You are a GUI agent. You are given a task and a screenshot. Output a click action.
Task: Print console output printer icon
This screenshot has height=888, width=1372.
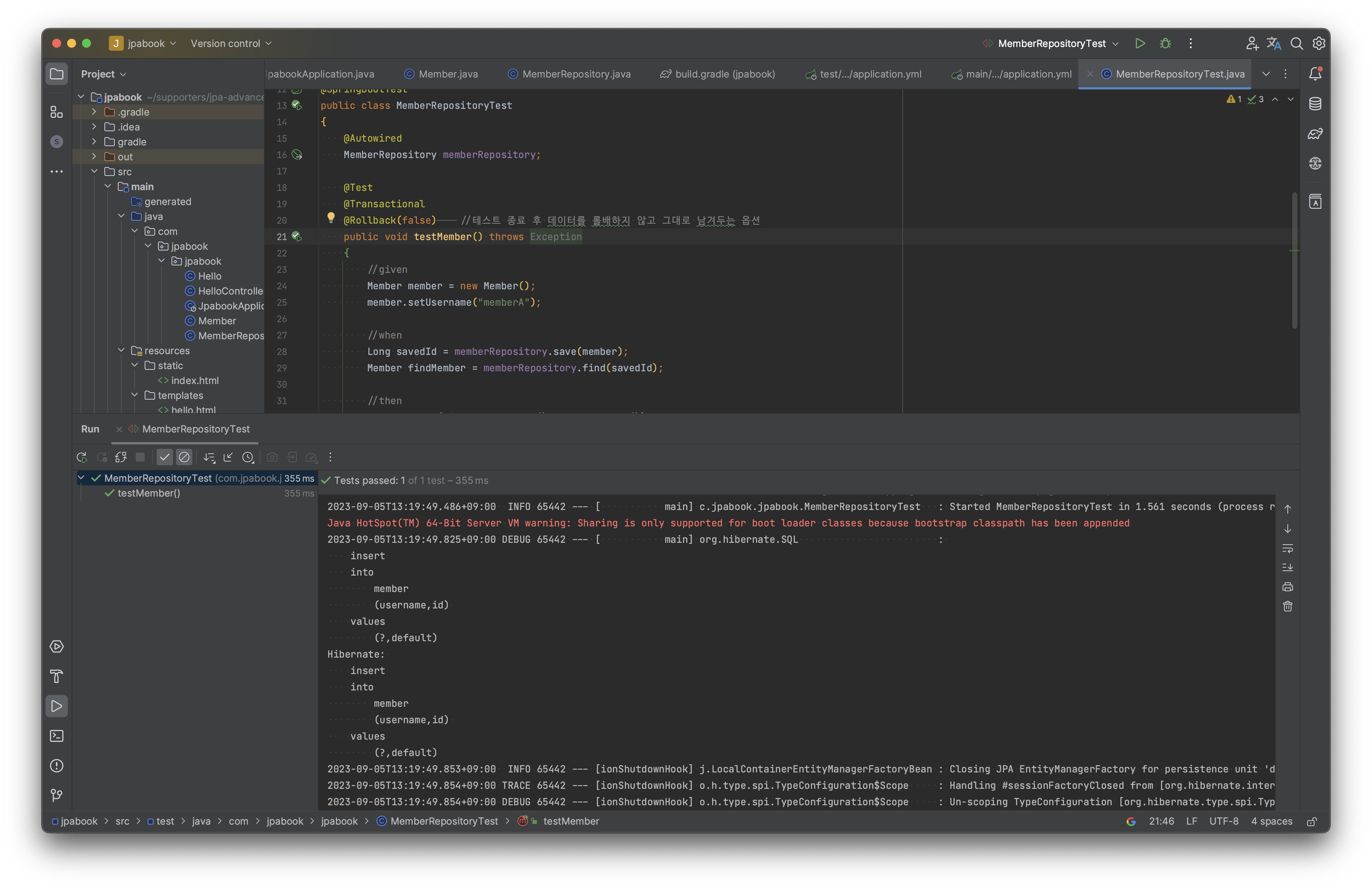click(1287, 587)
